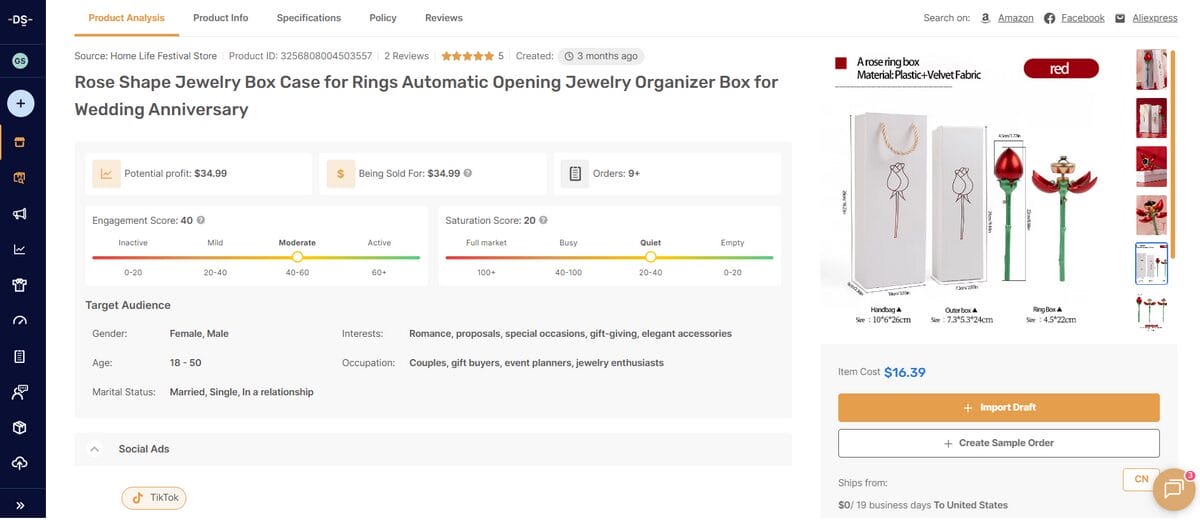Switch to the Product Info tab
This screenshot has width=1200, height=520.
click(x=220, y=18)
